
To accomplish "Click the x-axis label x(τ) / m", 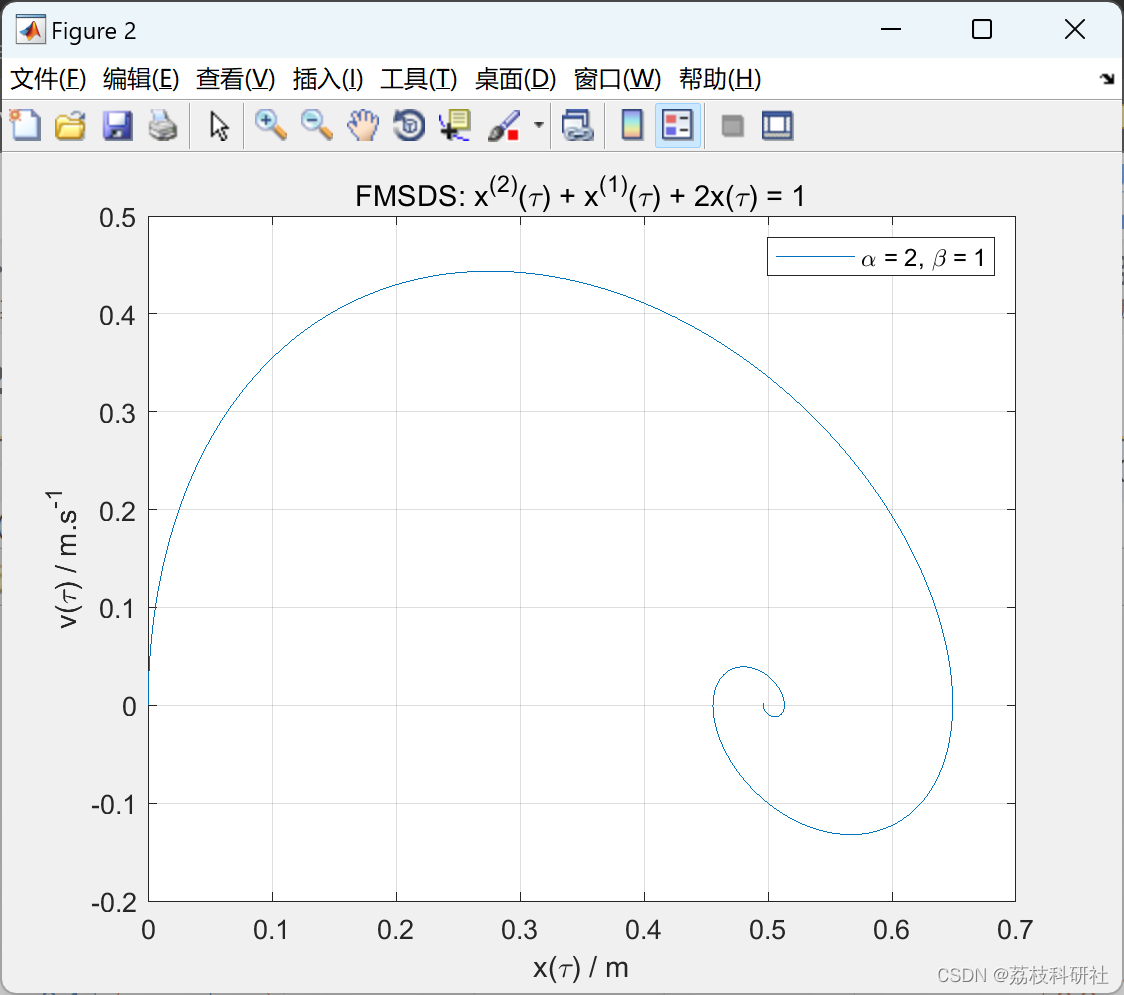I will 581,968.
